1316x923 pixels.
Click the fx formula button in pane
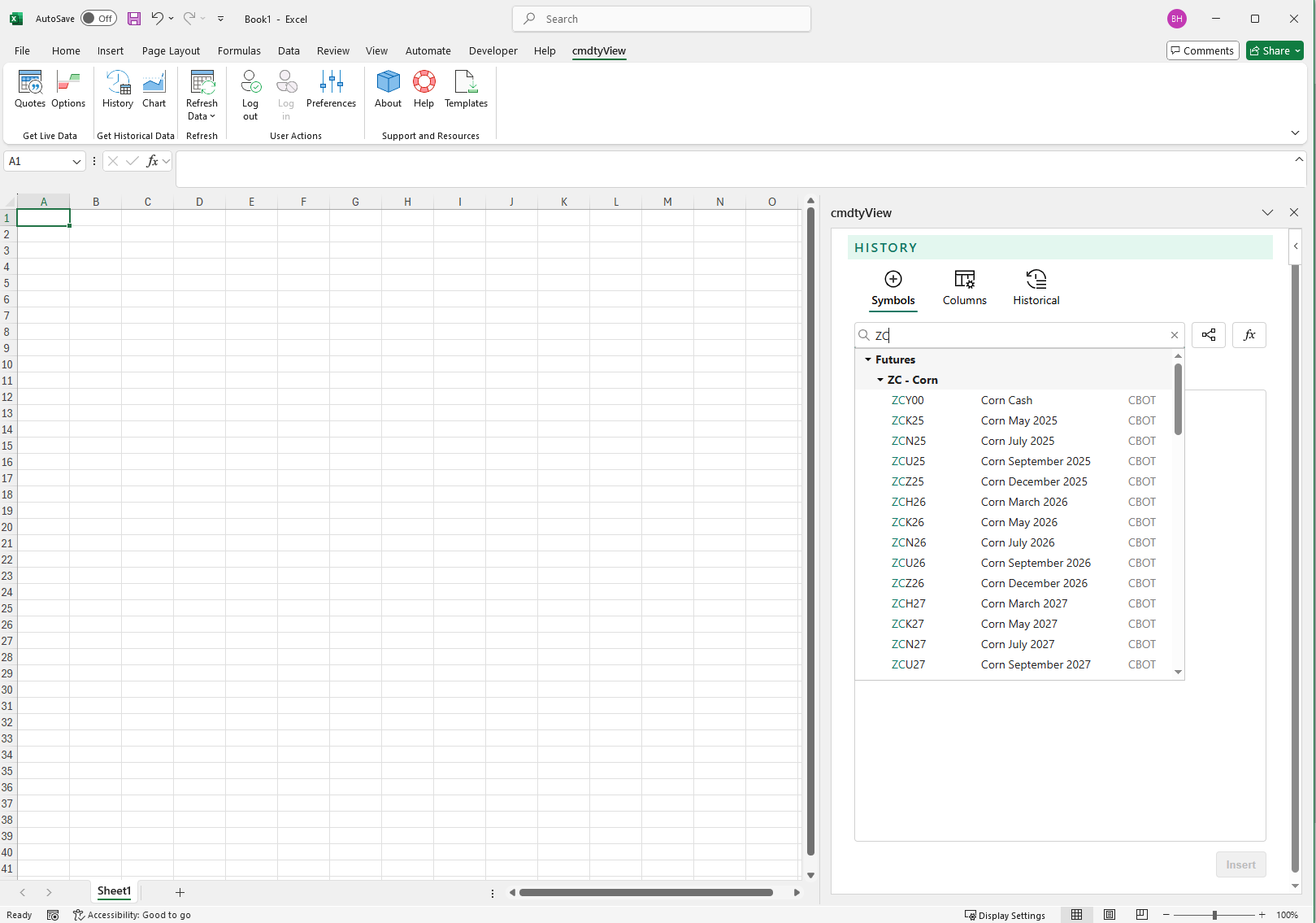point(1249,335)
